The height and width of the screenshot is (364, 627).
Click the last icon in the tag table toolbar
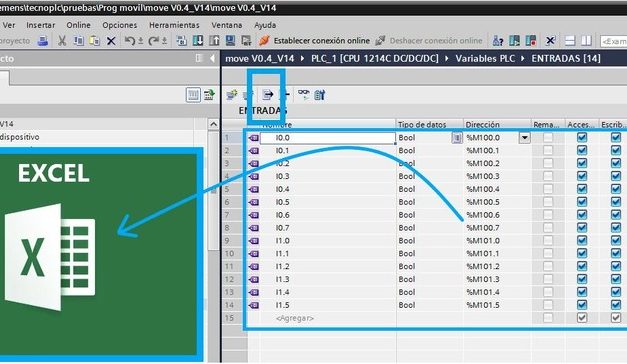319,95
